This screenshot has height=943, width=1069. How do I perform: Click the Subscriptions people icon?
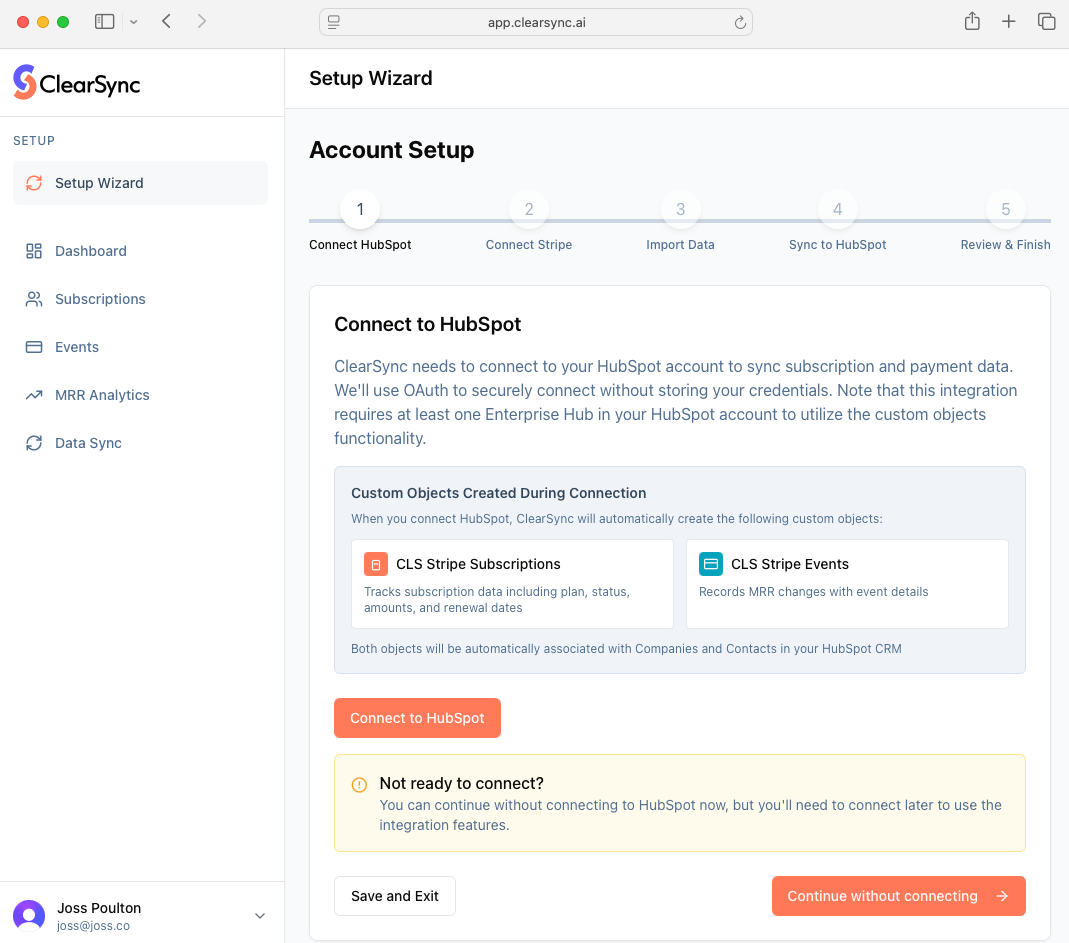tap(34, 299)
